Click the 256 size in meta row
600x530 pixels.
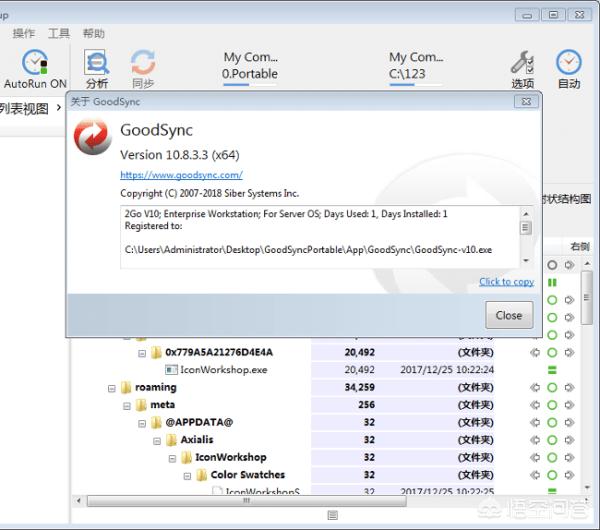pyautogui.click(x=367, y=405)
